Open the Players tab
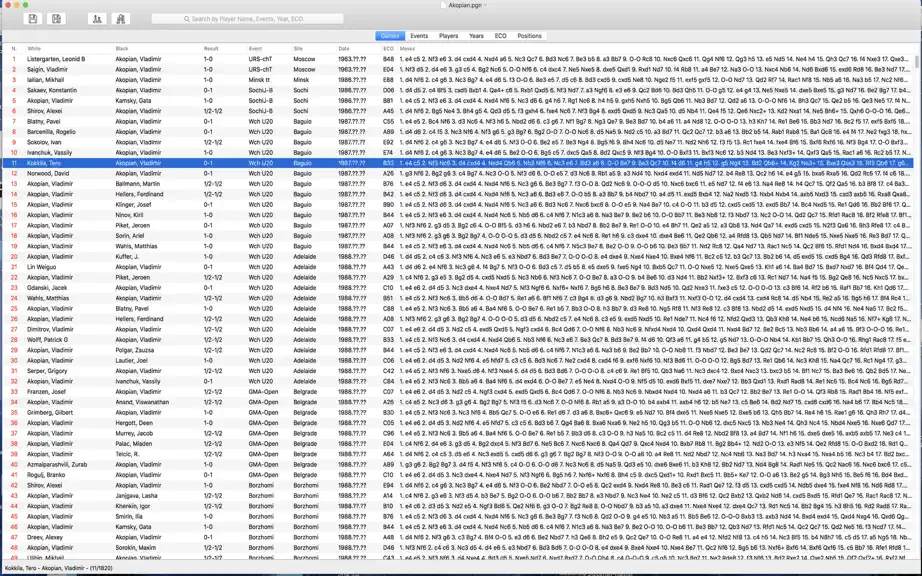 (x=449, y=36)
